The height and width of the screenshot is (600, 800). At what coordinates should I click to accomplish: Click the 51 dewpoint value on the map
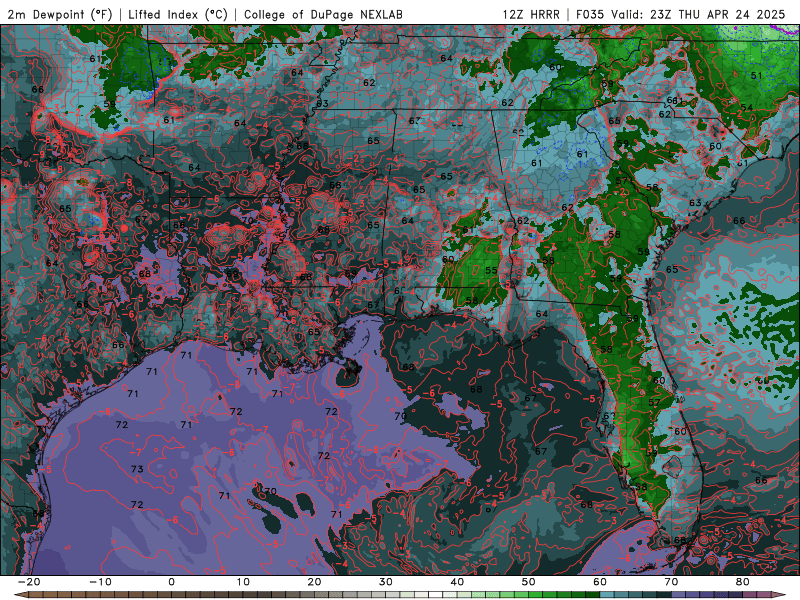757,76
